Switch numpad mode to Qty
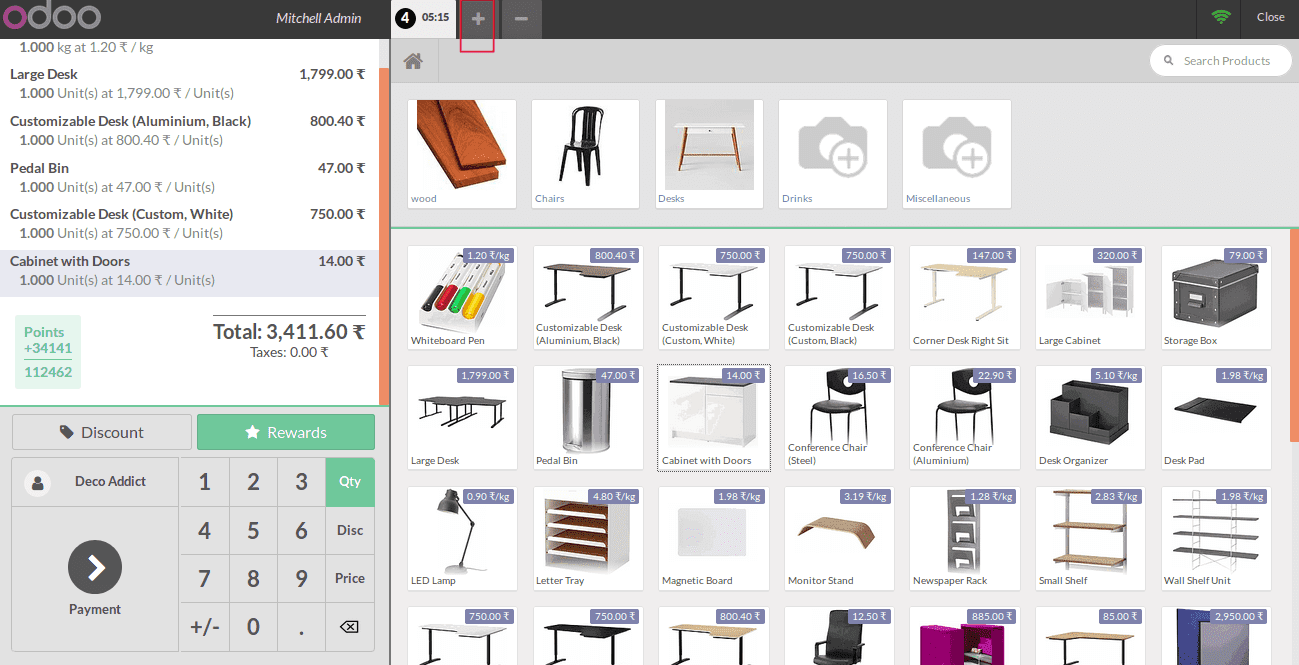Image resolution: width=1299 pixels, height=665 pixels. [350, 482]
